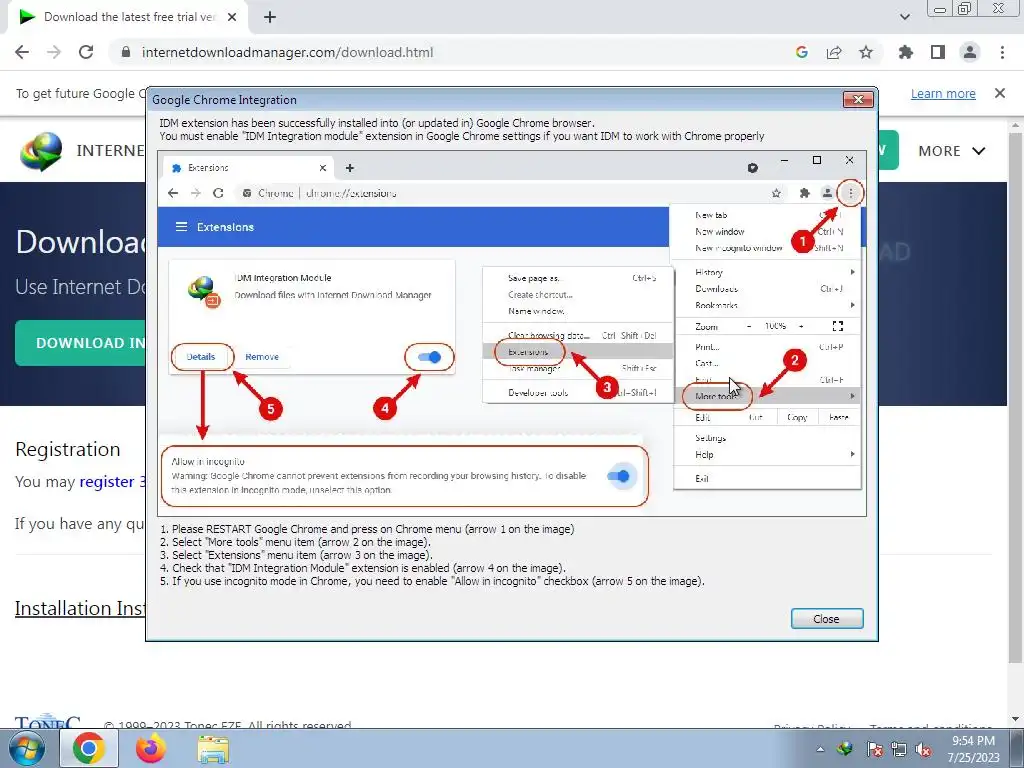
Task: Open Chrome side panel
Action: (x=938, y=52)
